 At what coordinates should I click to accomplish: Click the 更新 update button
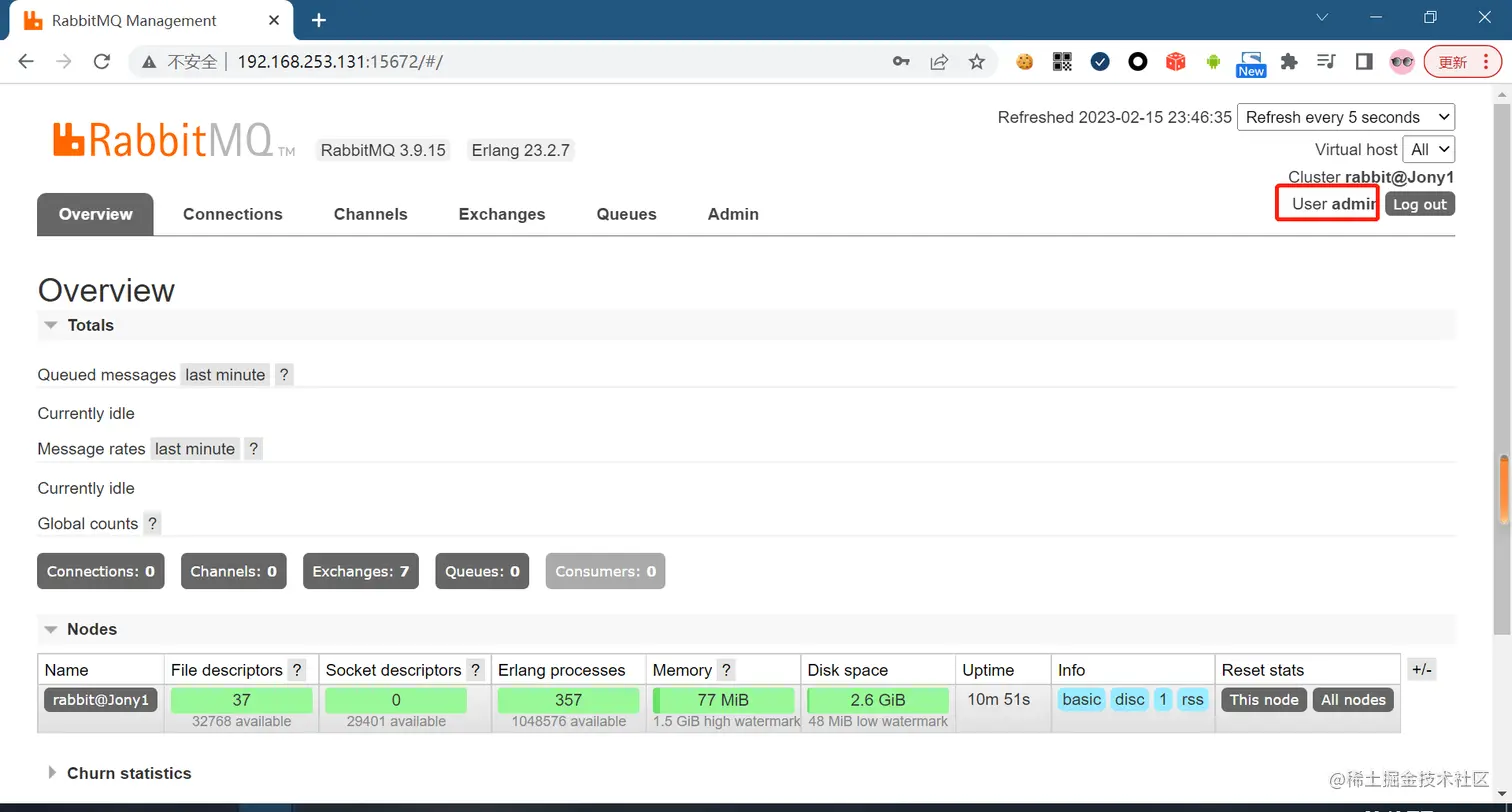point(1463,62)
